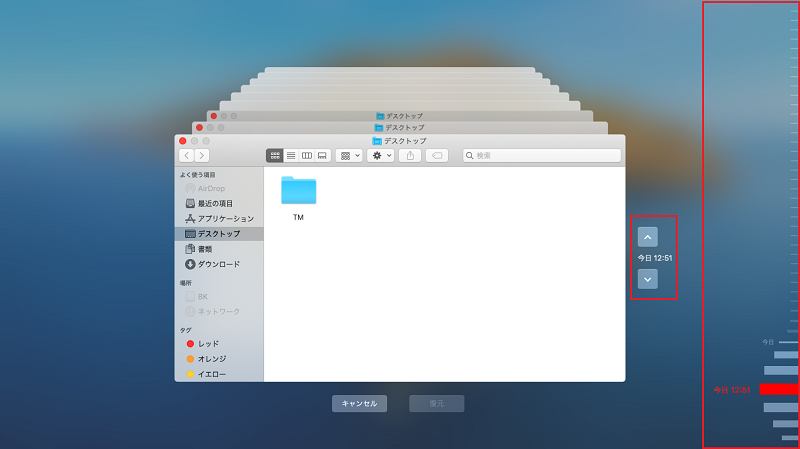Image resolution: width=800 pixels, height=449 pixels.
Task: Switch Finder to list view
Action: tap(291, 156)
